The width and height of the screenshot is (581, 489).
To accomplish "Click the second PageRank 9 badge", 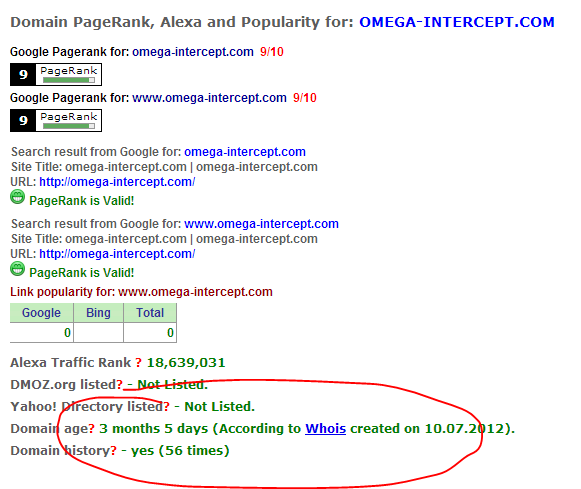I will click(56, 120).
